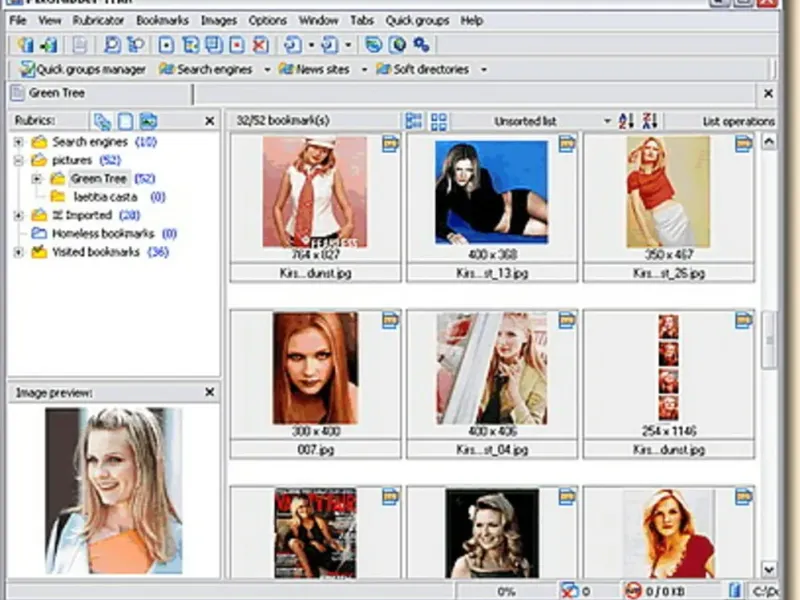Select the Homeless bookmarks tree item
This screenshot has width=800, height=600.
click(103, 233)
